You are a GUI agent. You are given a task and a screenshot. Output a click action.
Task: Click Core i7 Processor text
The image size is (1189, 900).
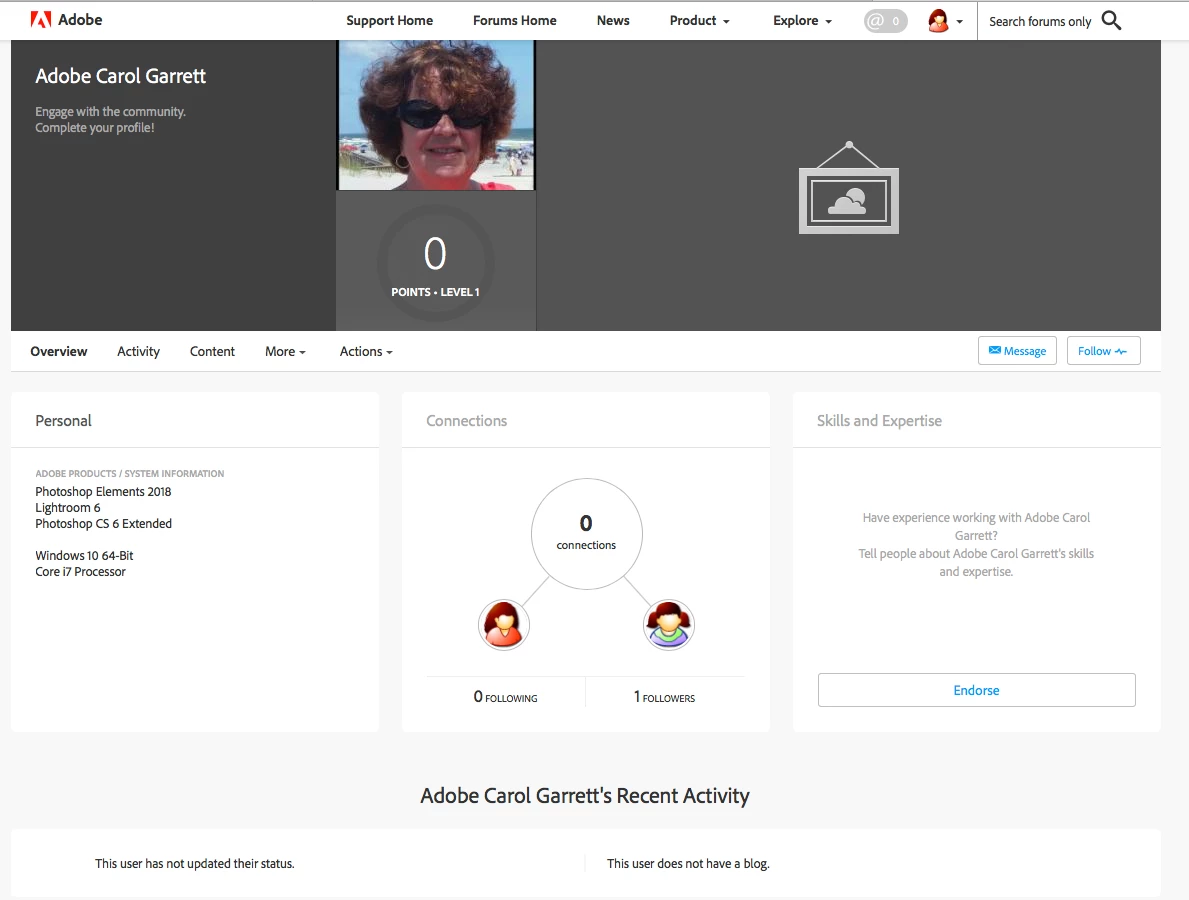tap(80, 571)
